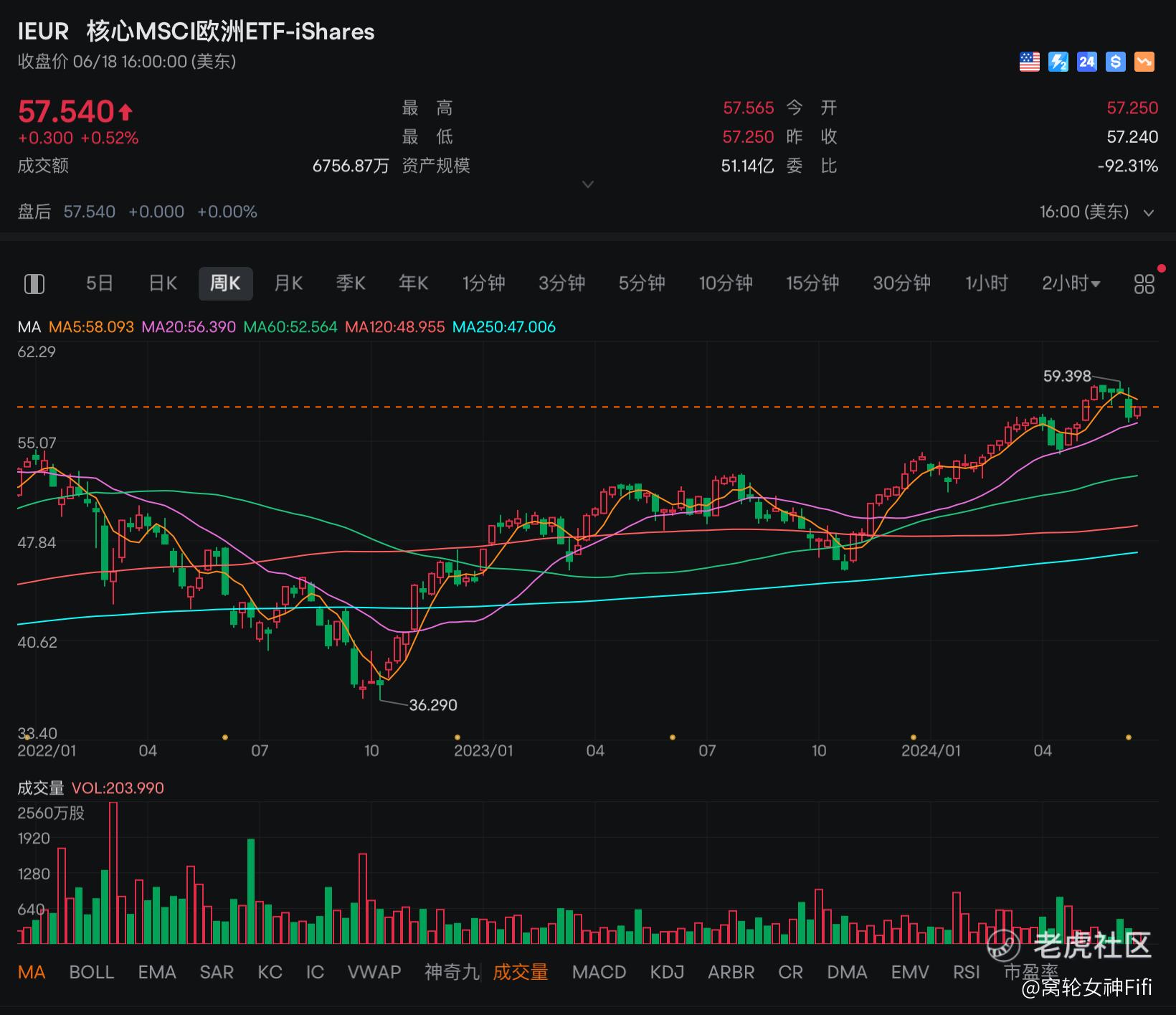This screenshot has height=1015, width=1176.
Task: Select the KDJ indicator
Action: 667,972
